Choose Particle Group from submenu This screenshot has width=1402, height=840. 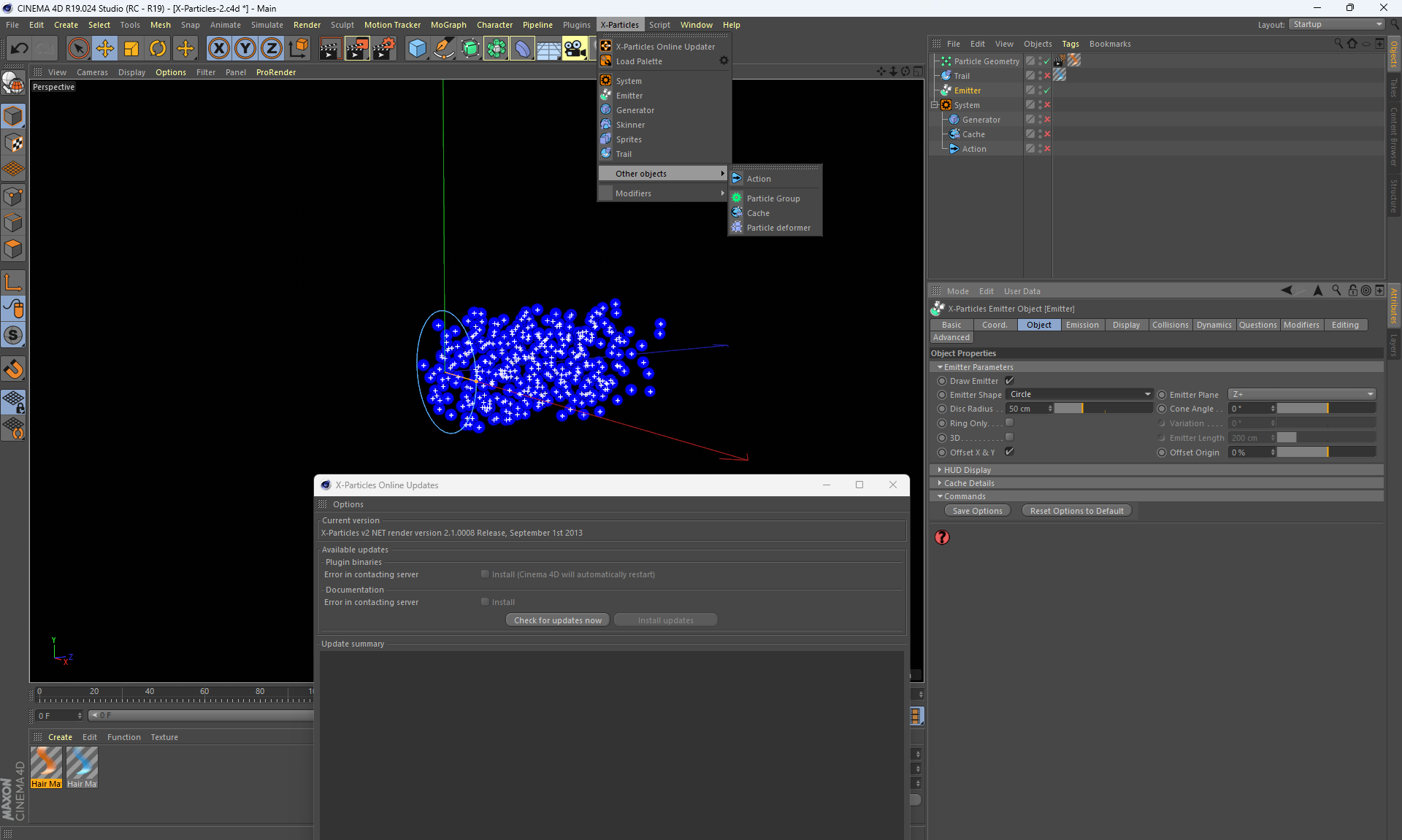pos(773,199)
